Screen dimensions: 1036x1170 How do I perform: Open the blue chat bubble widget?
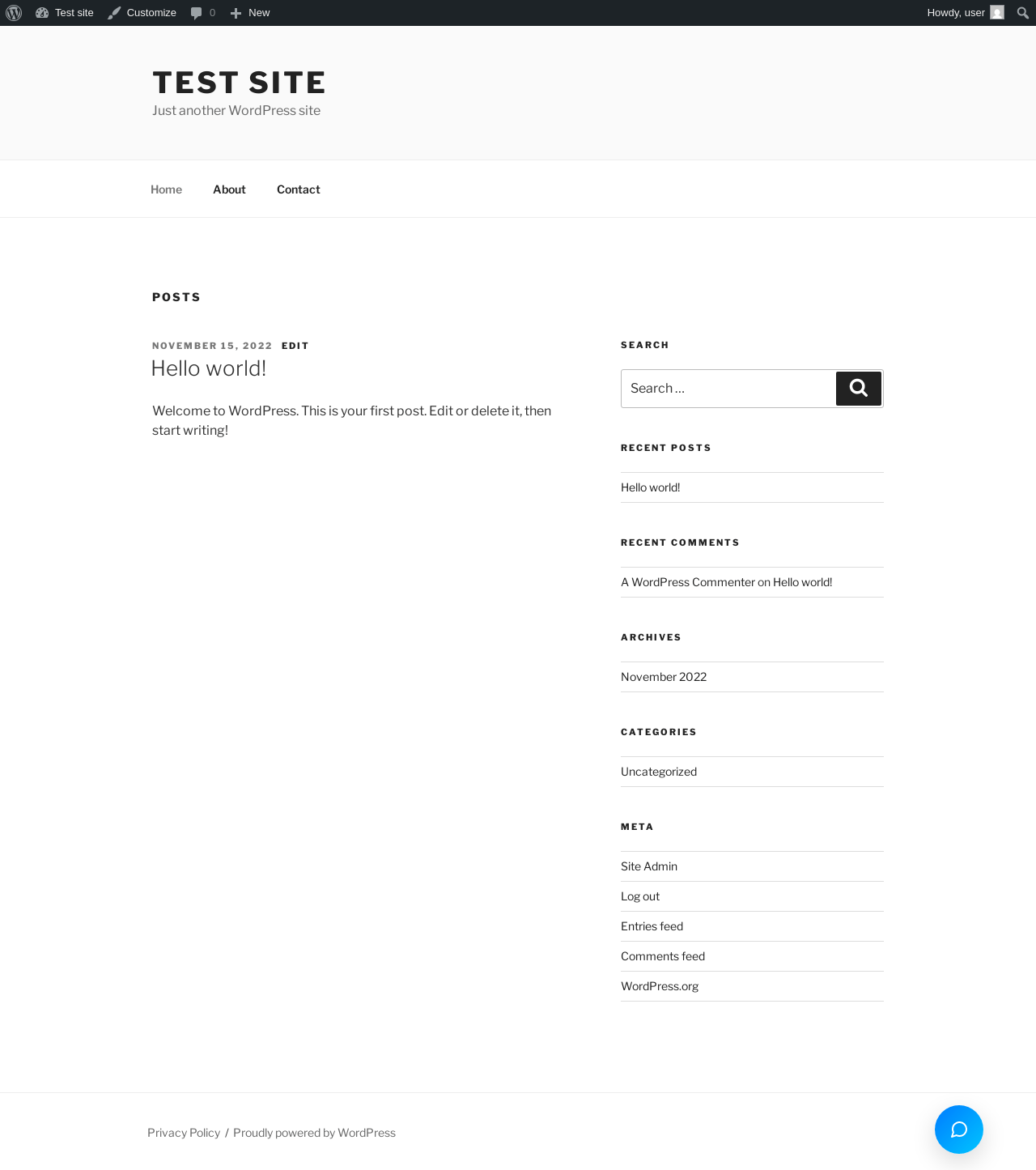(959, 1130)
